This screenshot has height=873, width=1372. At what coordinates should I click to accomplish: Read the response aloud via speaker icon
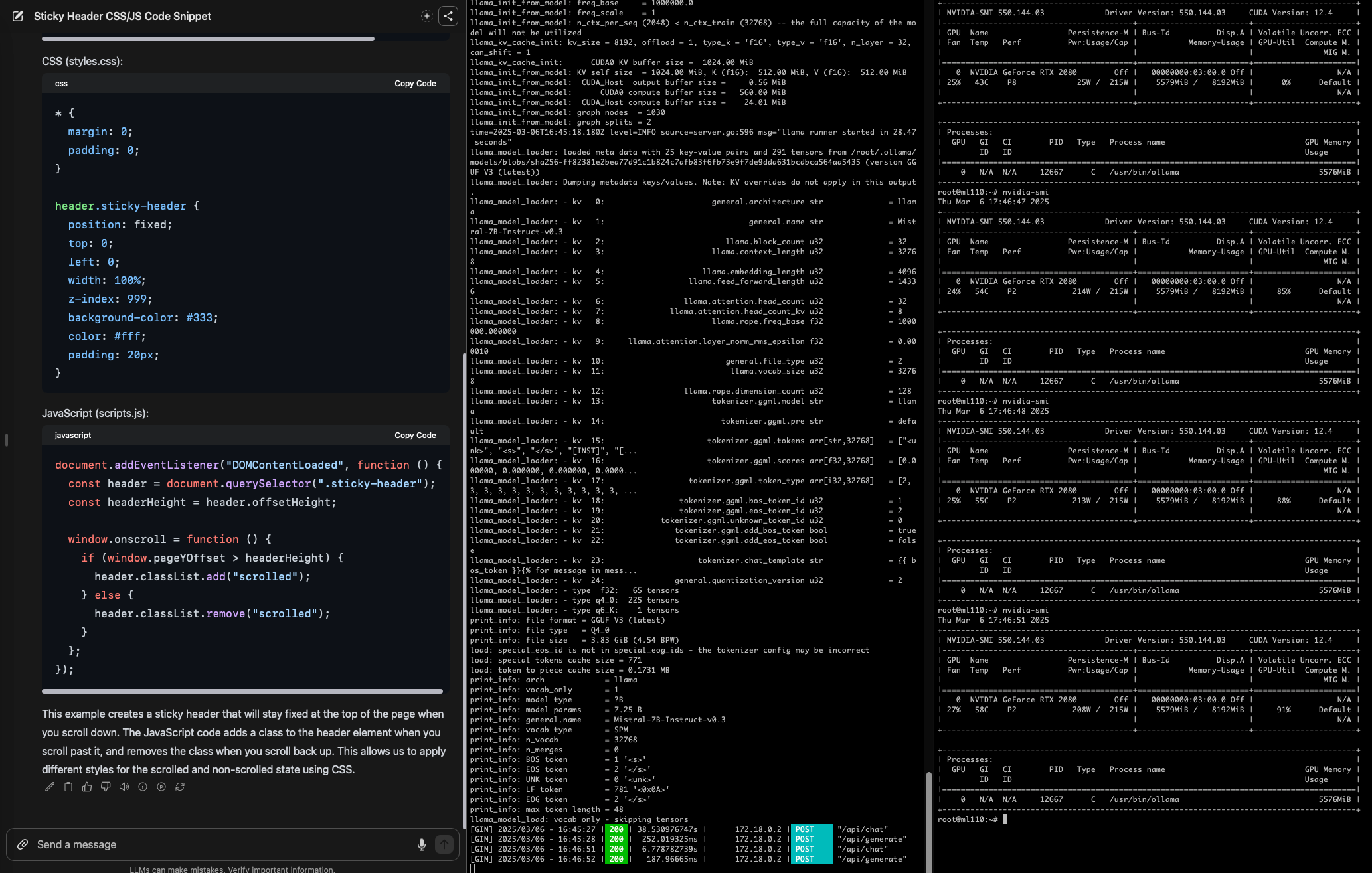click(124, 787)
